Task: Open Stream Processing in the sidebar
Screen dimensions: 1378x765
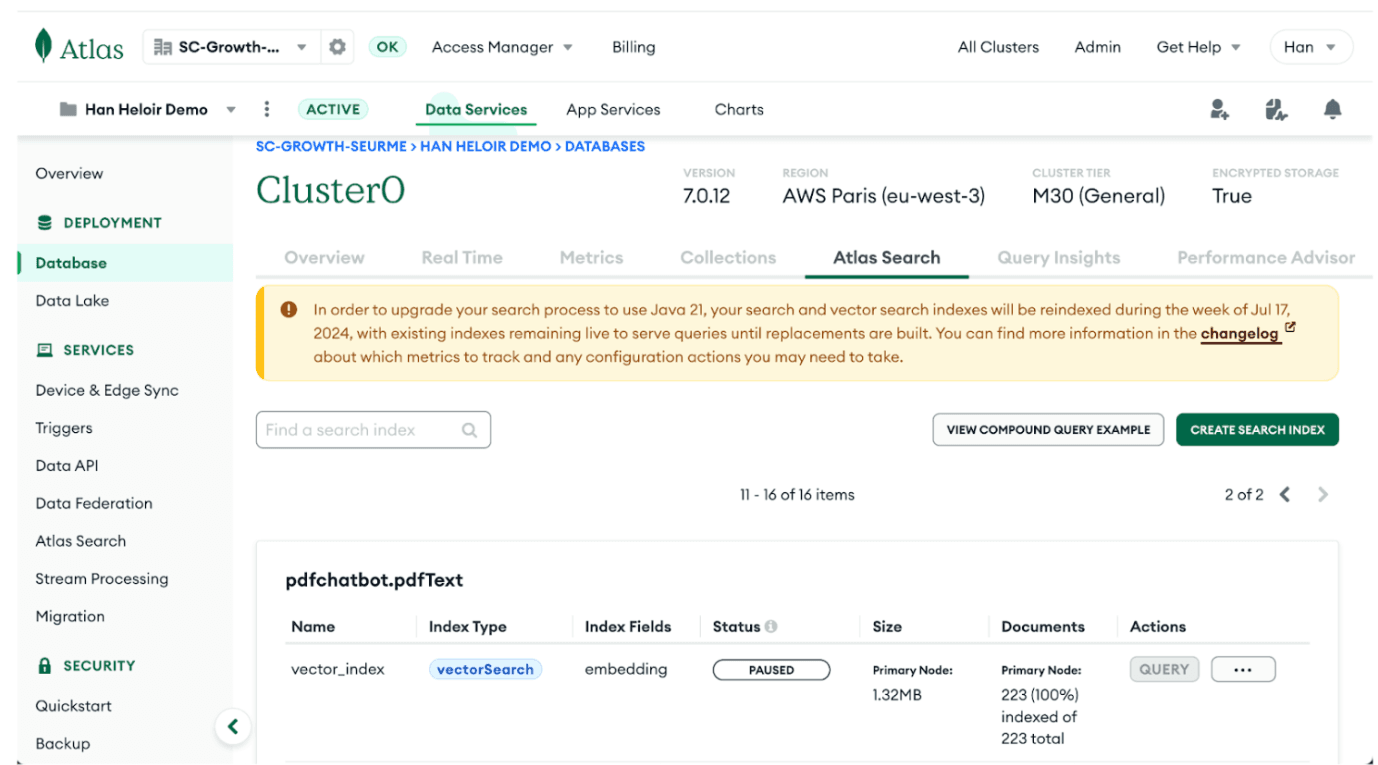Action: click(102, 579)
